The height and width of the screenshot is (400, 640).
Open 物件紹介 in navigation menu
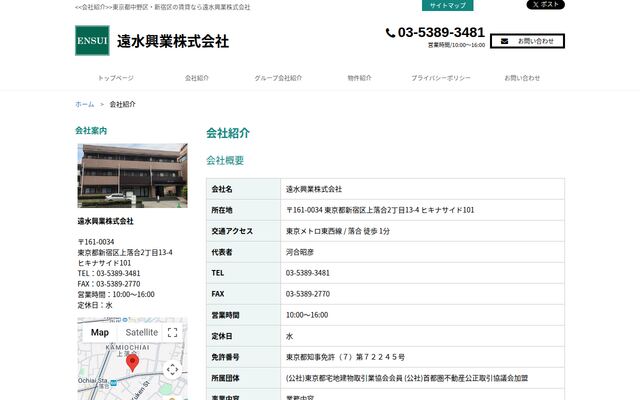360,78
